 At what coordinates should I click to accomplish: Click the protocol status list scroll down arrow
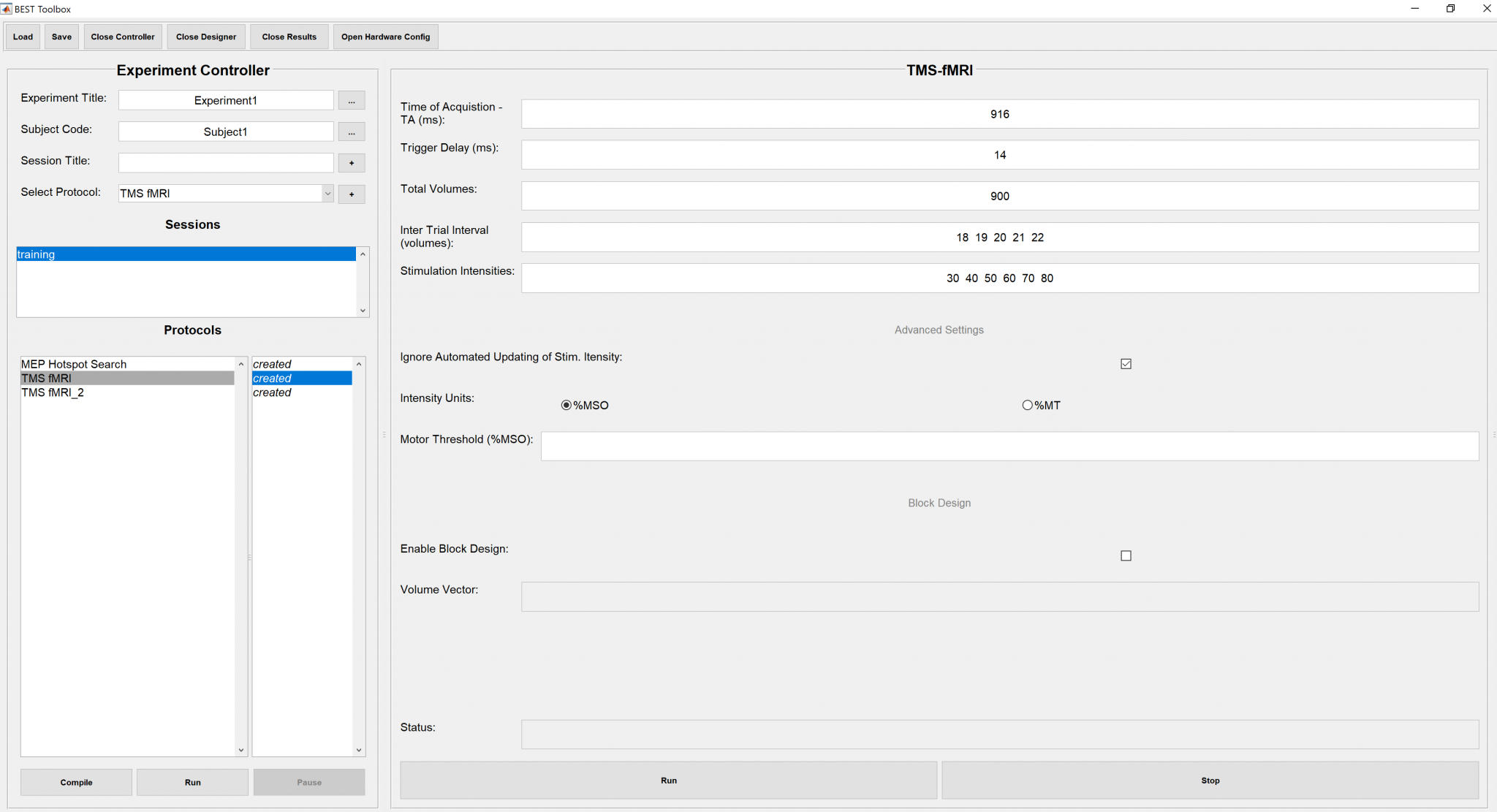tap(359, 750)
